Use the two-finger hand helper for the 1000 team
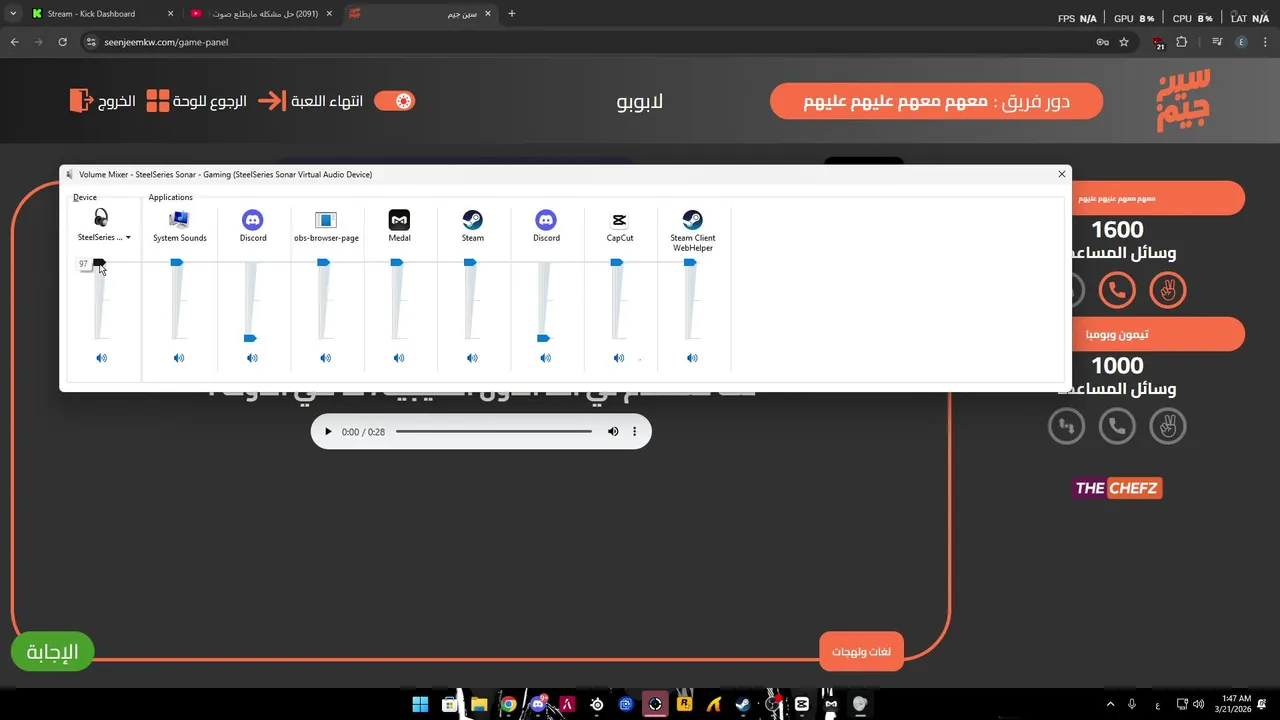 pos(1167,427)
